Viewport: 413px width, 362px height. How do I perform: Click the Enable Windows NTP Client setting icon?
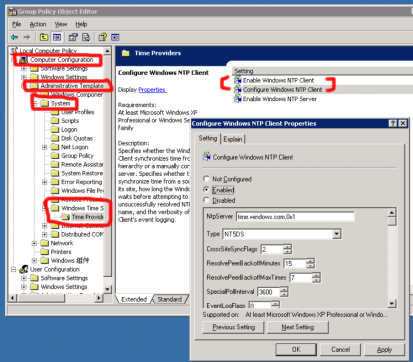[x=238, y=80]
